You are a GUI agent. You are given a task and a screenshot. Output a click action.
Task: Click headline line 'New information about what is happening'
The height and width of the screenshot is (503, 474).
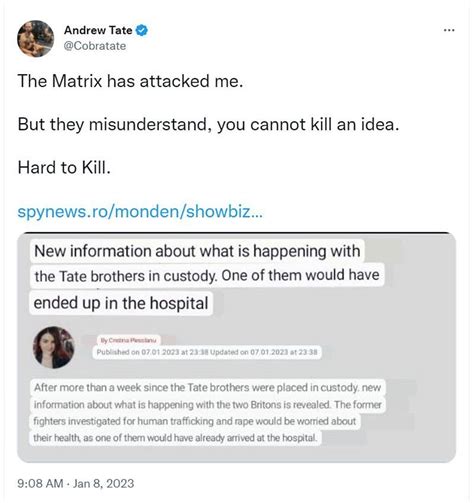(x=197, y=251)
